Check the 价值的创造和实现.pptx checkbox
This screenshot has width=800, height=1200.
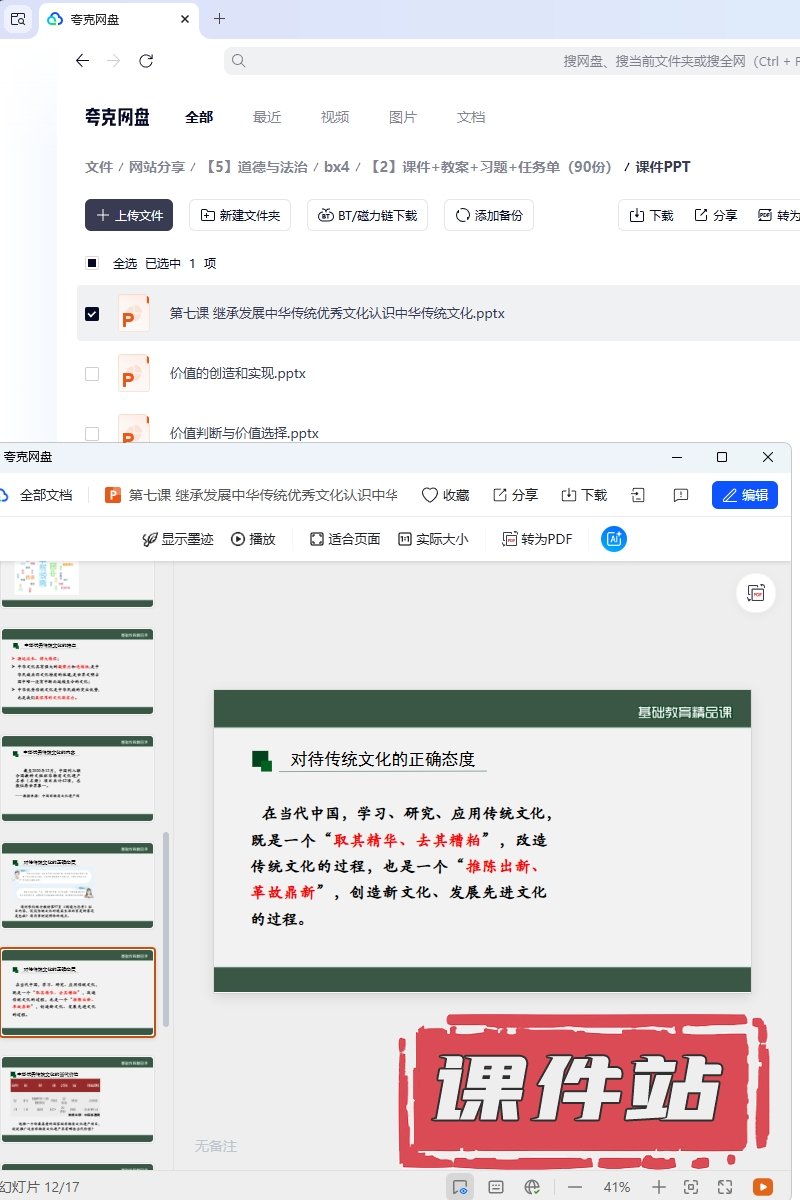(92, 374)
